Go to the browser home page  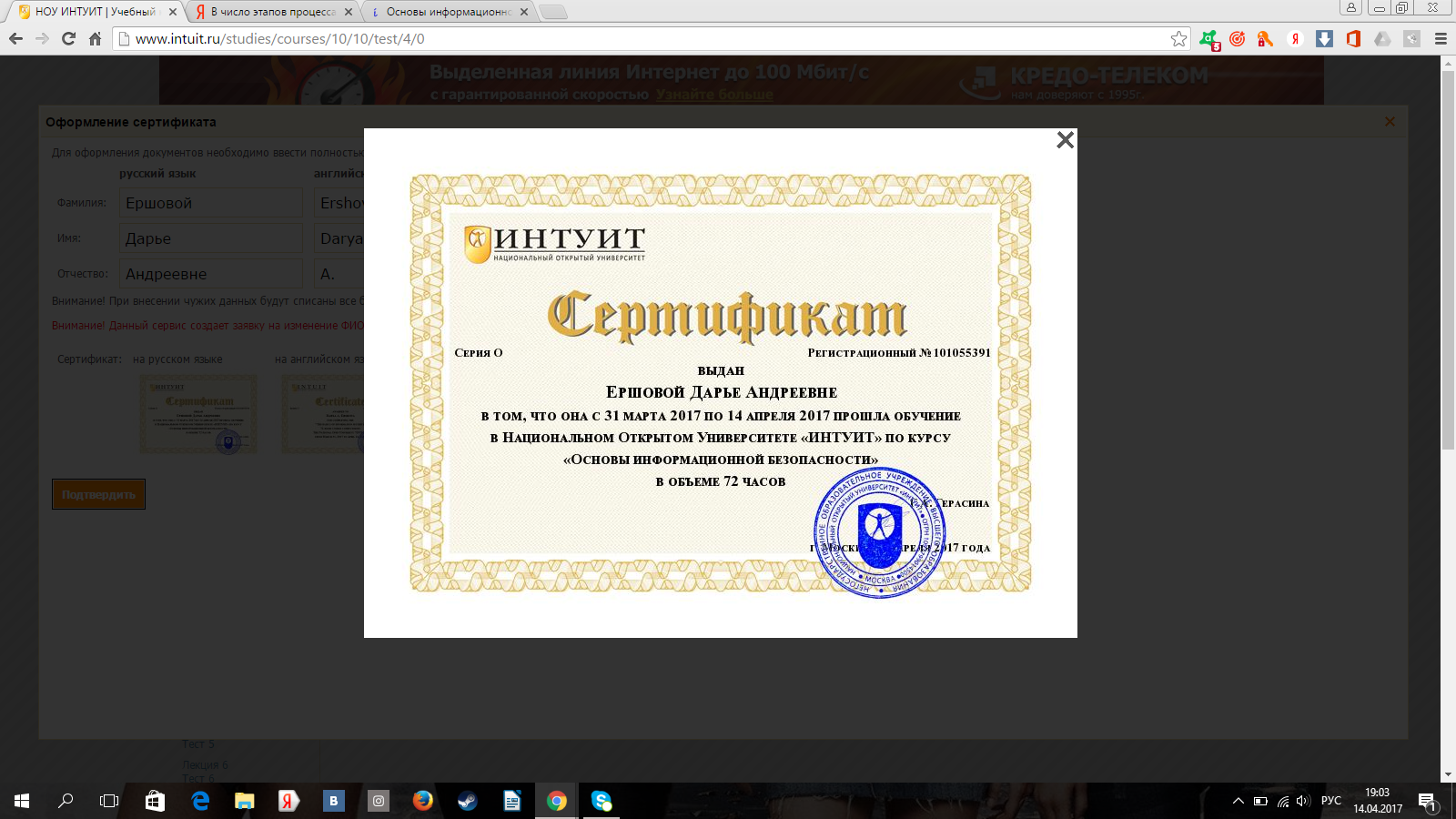click(95, 38)
